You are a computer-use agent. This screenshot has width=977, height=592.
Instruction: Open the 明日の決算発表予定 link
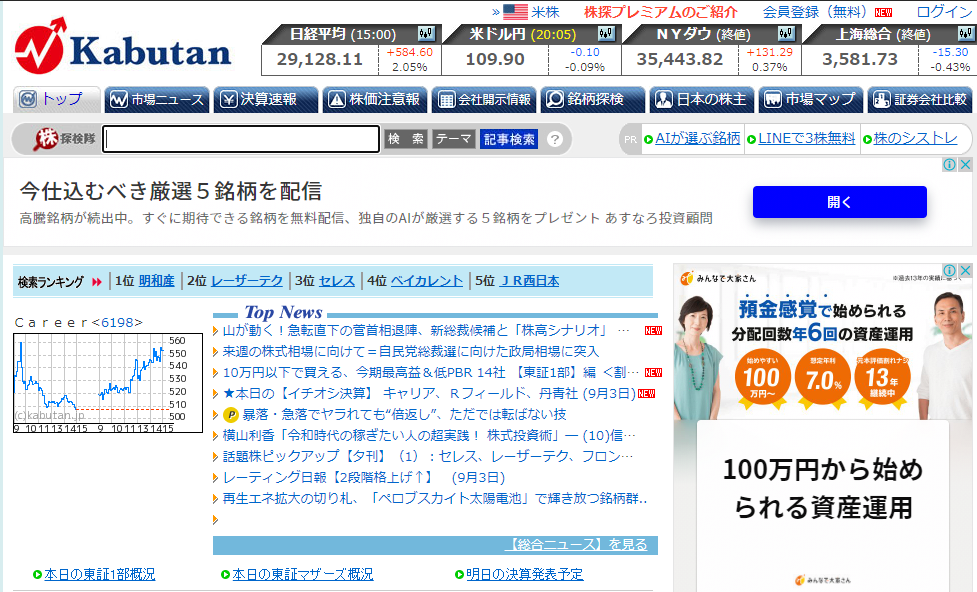point(525,574)
